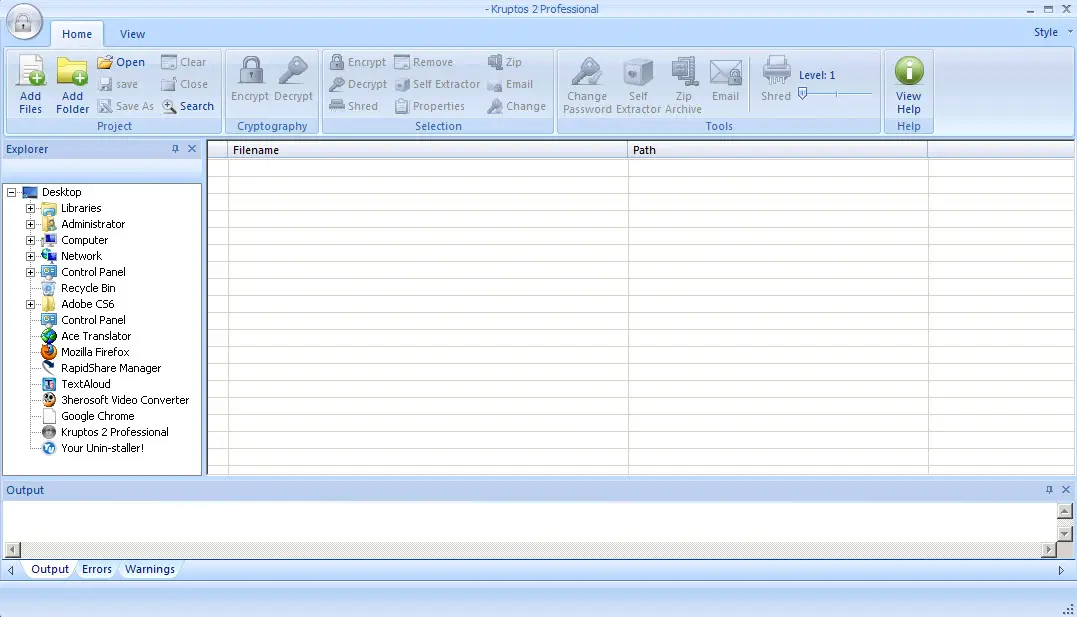The height and width of the screenshot is (617, 1077).
Task: Switch to the View ribbon tab
Action: click(132, 34)
